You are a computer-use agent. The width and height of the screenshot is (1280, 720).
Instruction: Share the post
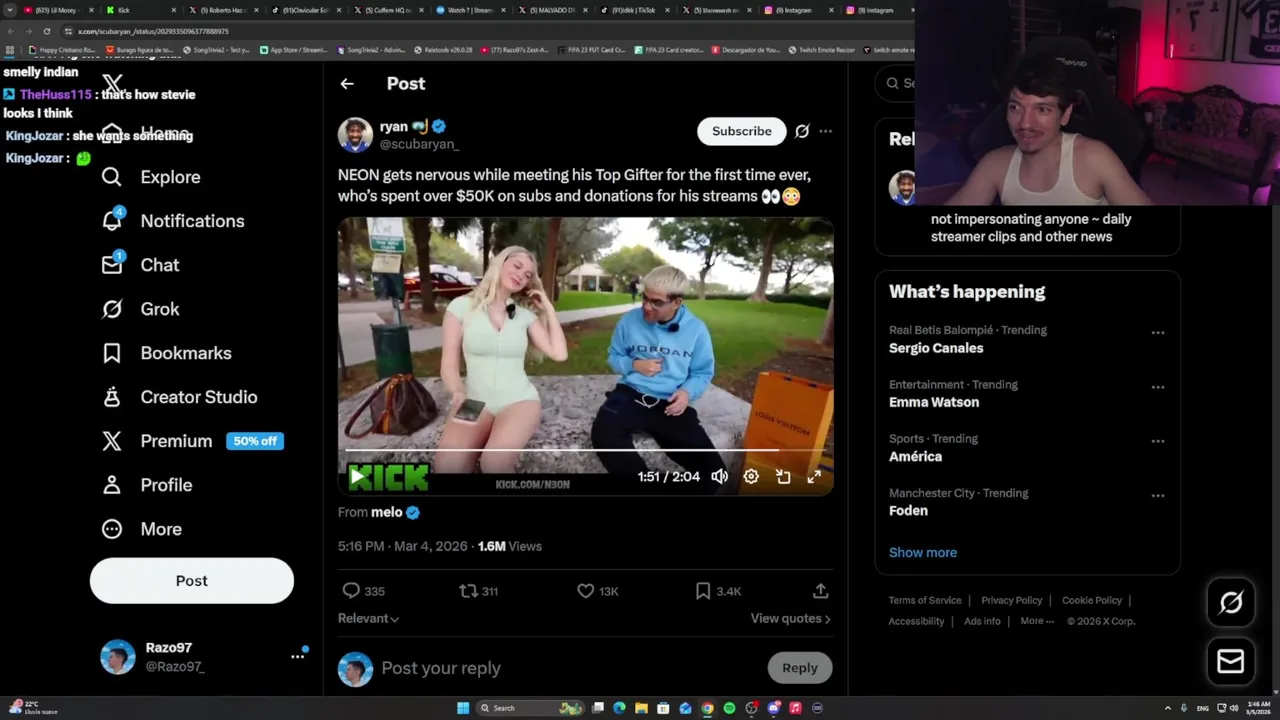tap(820, 591)
